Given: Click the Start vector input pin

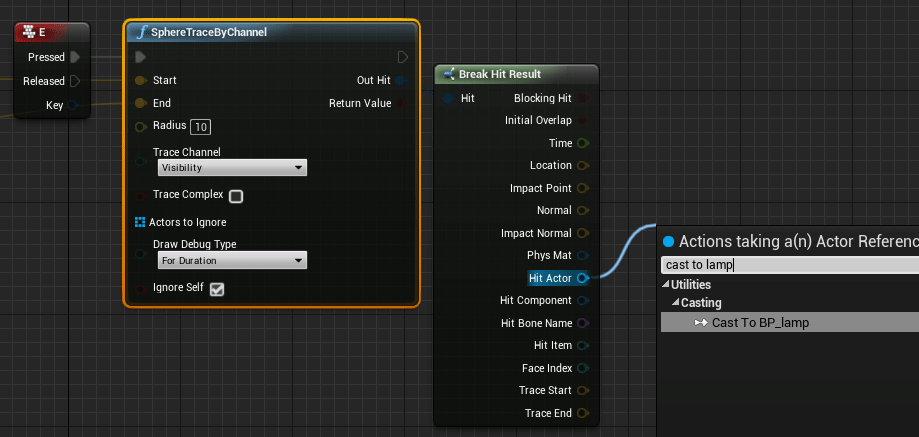Looking at the screenshot, I should click(141, 80).
